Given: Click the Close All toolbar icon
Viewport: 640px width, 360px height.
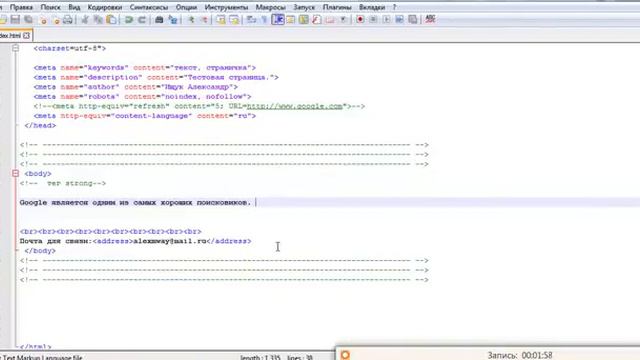Looking at the screenshot, I should 56,19.
